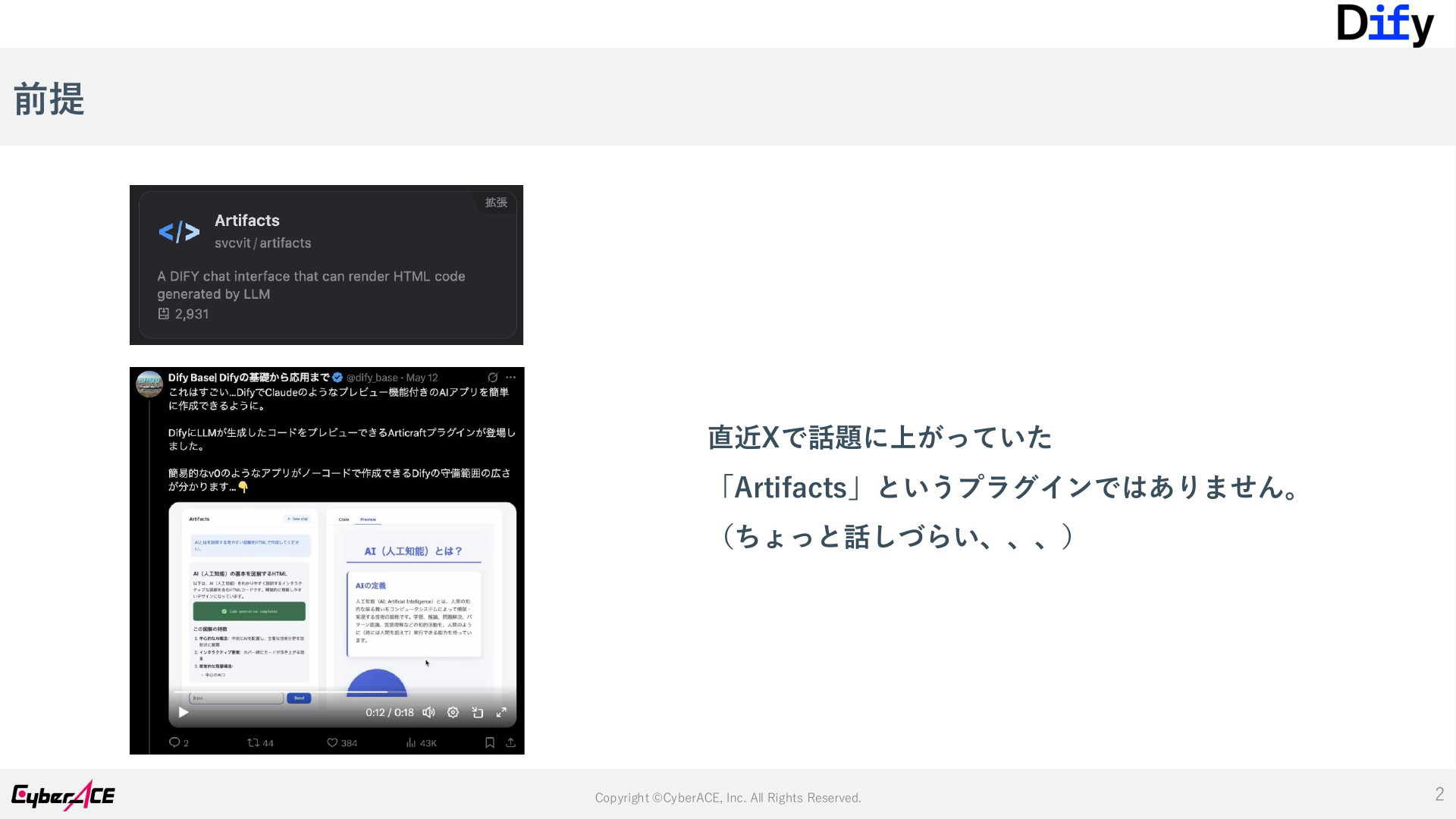Click the Send button in the video preview
This screenshot has height=819, width=1456.
[x=299, y=698]
